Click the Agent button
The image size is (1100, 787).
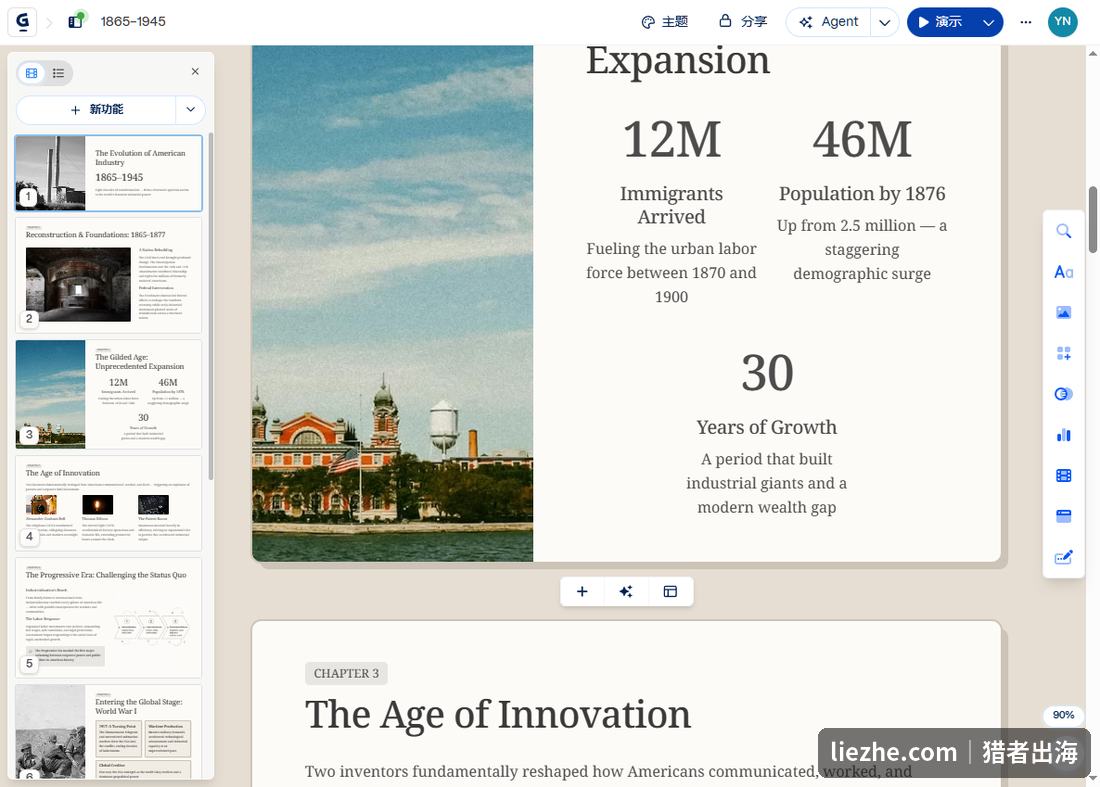click(x=829, y=22)
